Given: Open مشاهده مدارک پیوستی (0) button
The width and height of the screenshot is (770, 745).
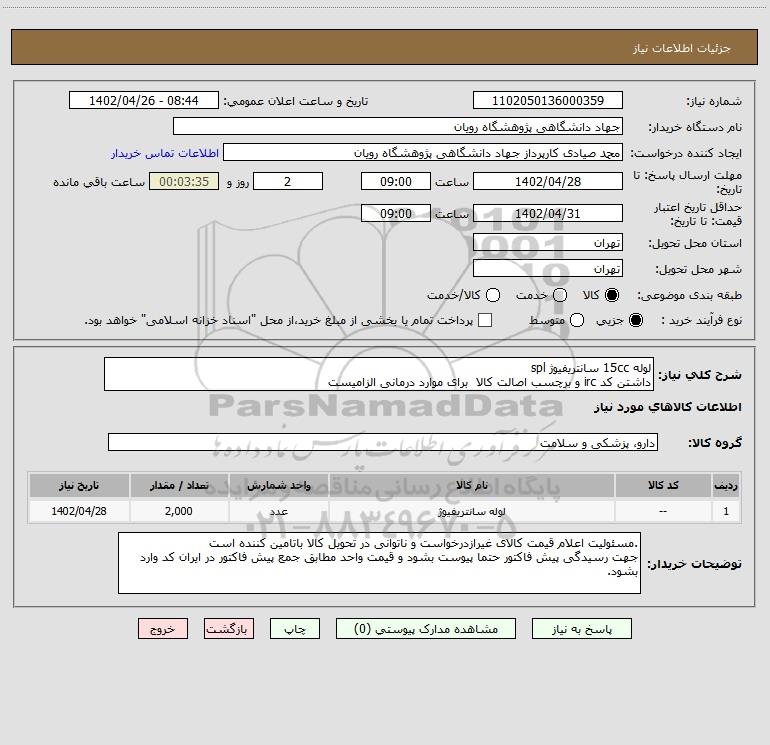Looking at the screenshot, I should (x=426, y=629).
